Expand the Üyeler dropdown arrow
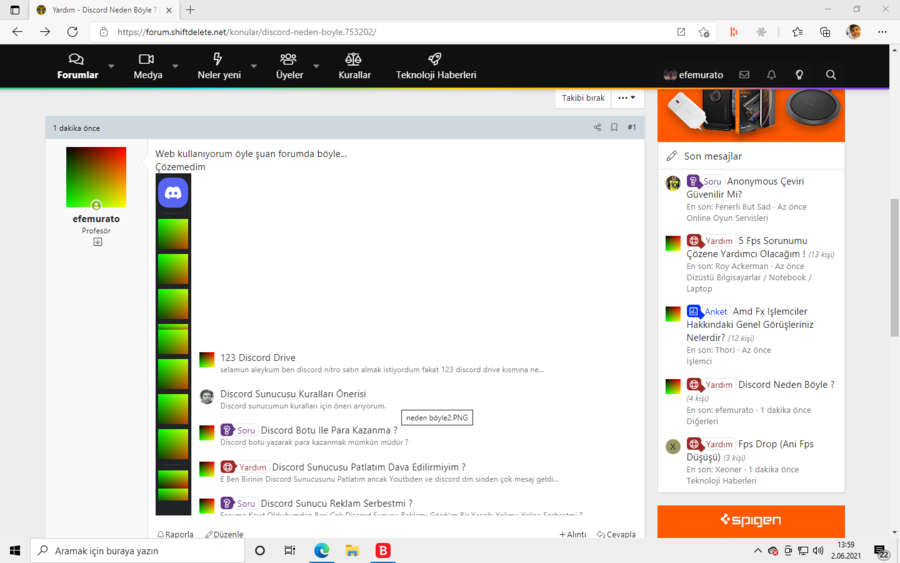 tap(316, 67)
